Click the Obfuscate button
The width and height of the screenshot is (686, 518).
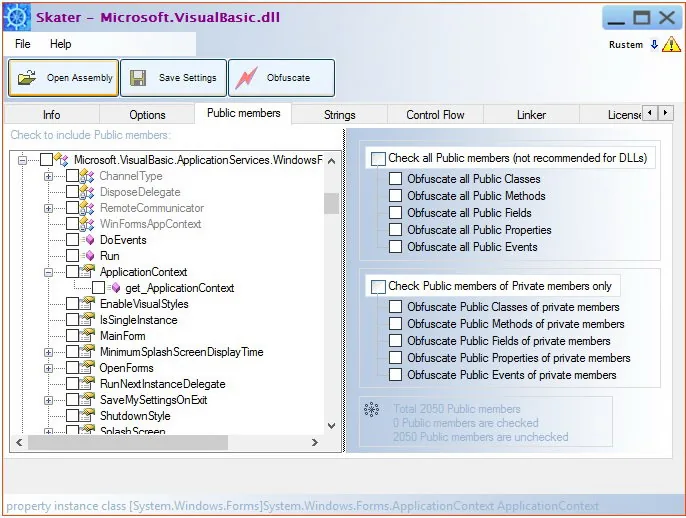tap(281, 78)
